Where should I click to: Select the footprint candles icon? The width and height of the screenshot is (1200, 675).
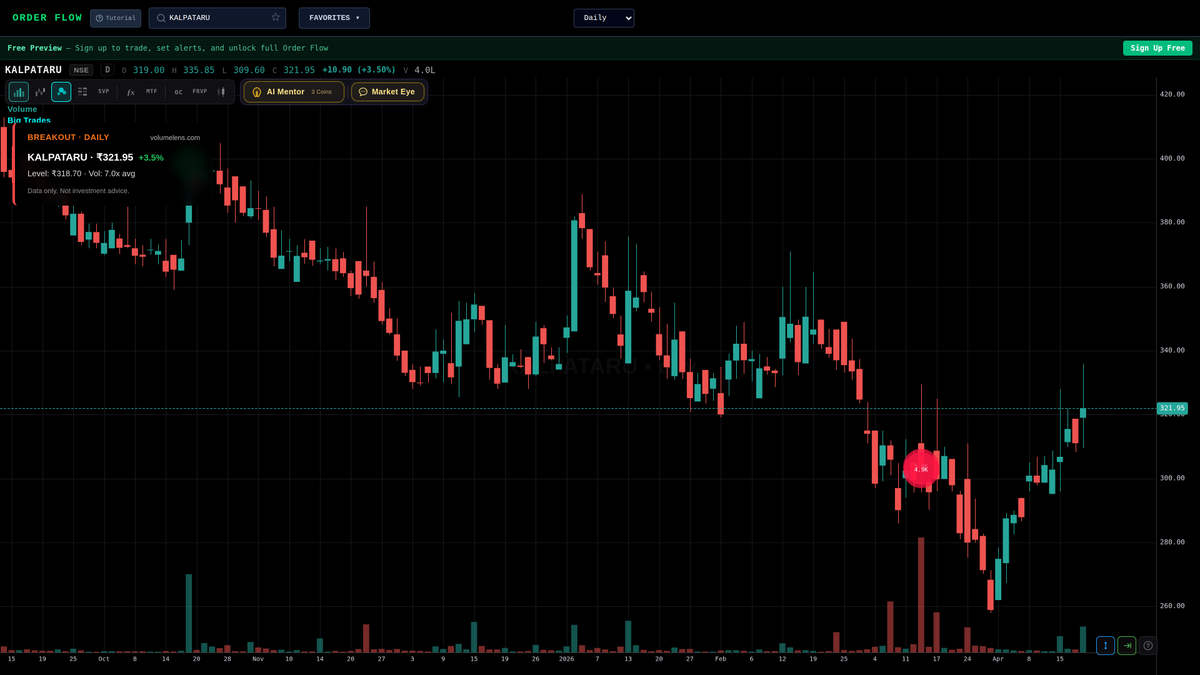coord(40,92)
